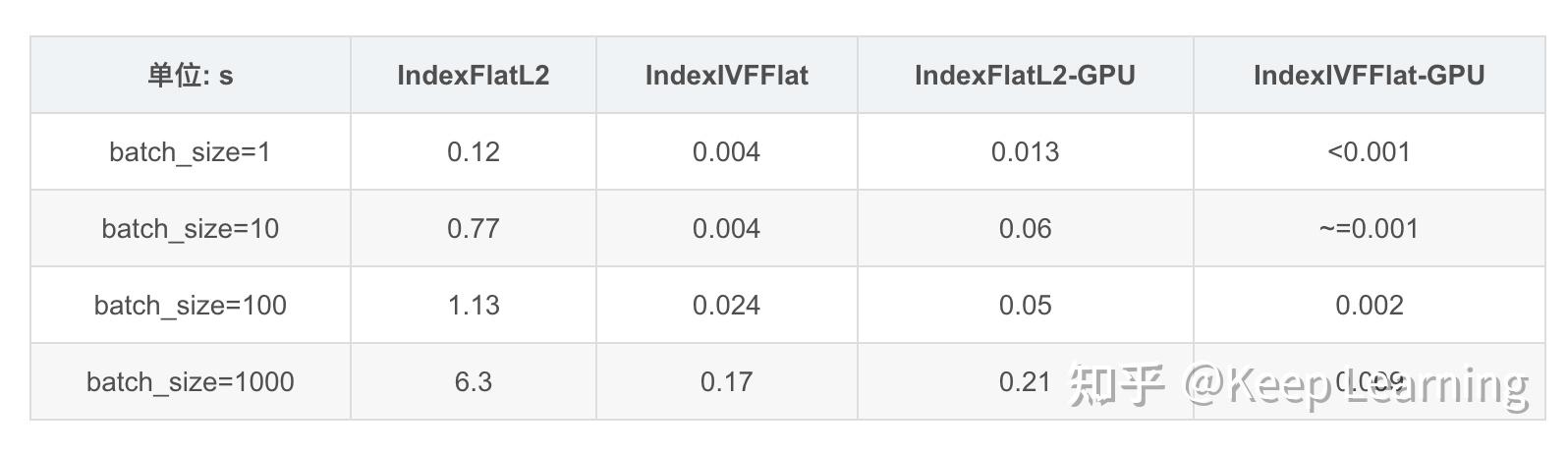Click the 0.12 value cell
Viewport: 1568px width, 456px height.
473,152
